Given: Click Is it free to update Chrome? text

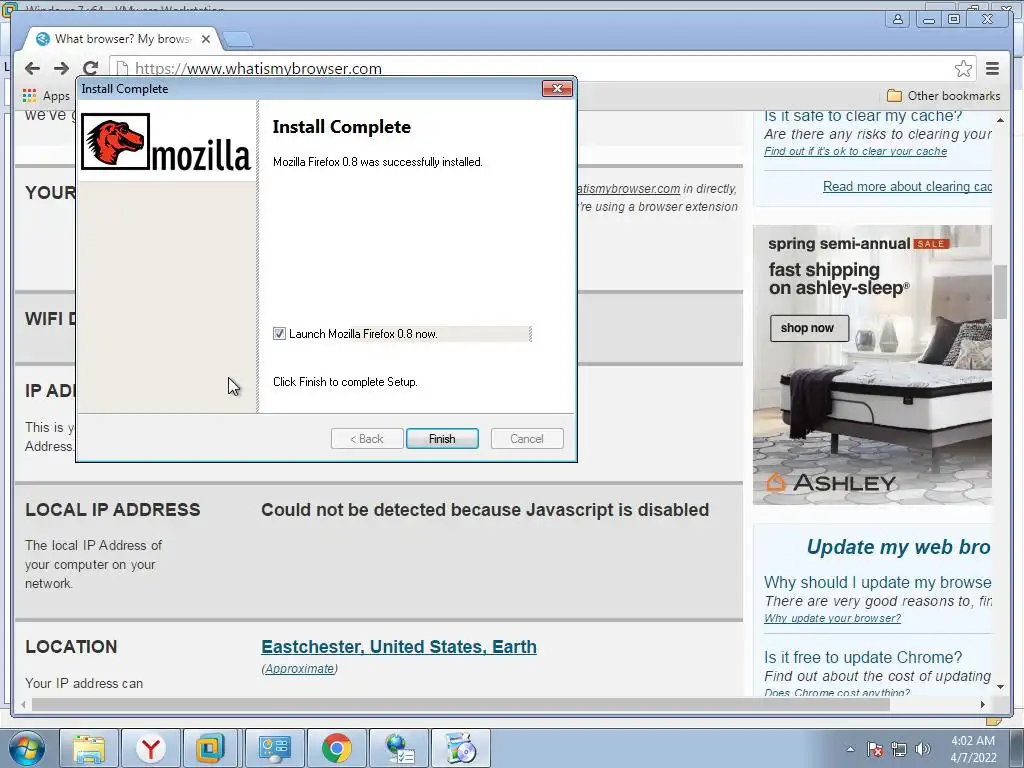Looking at the screenshot, I should coord(863,657).
